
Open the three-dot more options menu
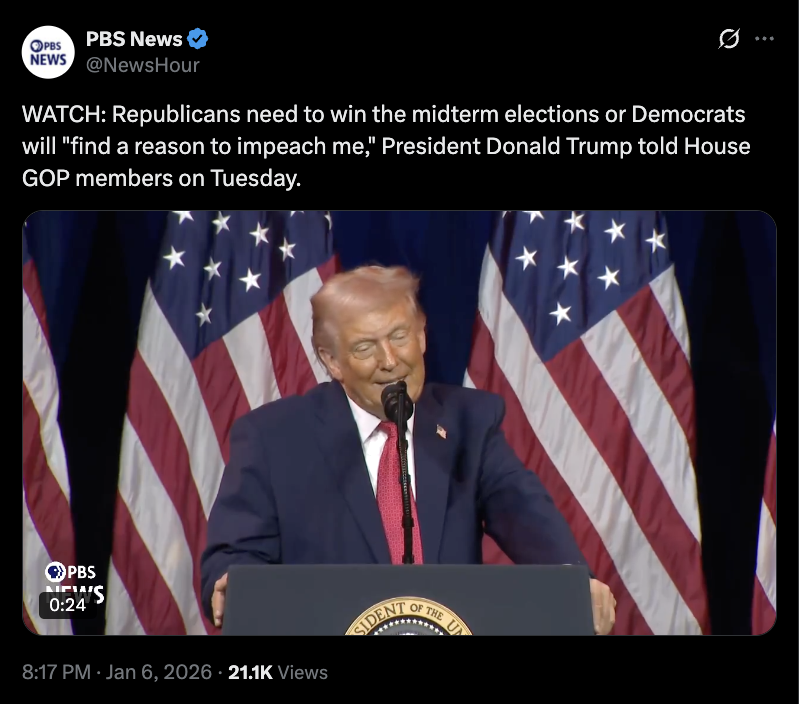(x=764, y=39)
